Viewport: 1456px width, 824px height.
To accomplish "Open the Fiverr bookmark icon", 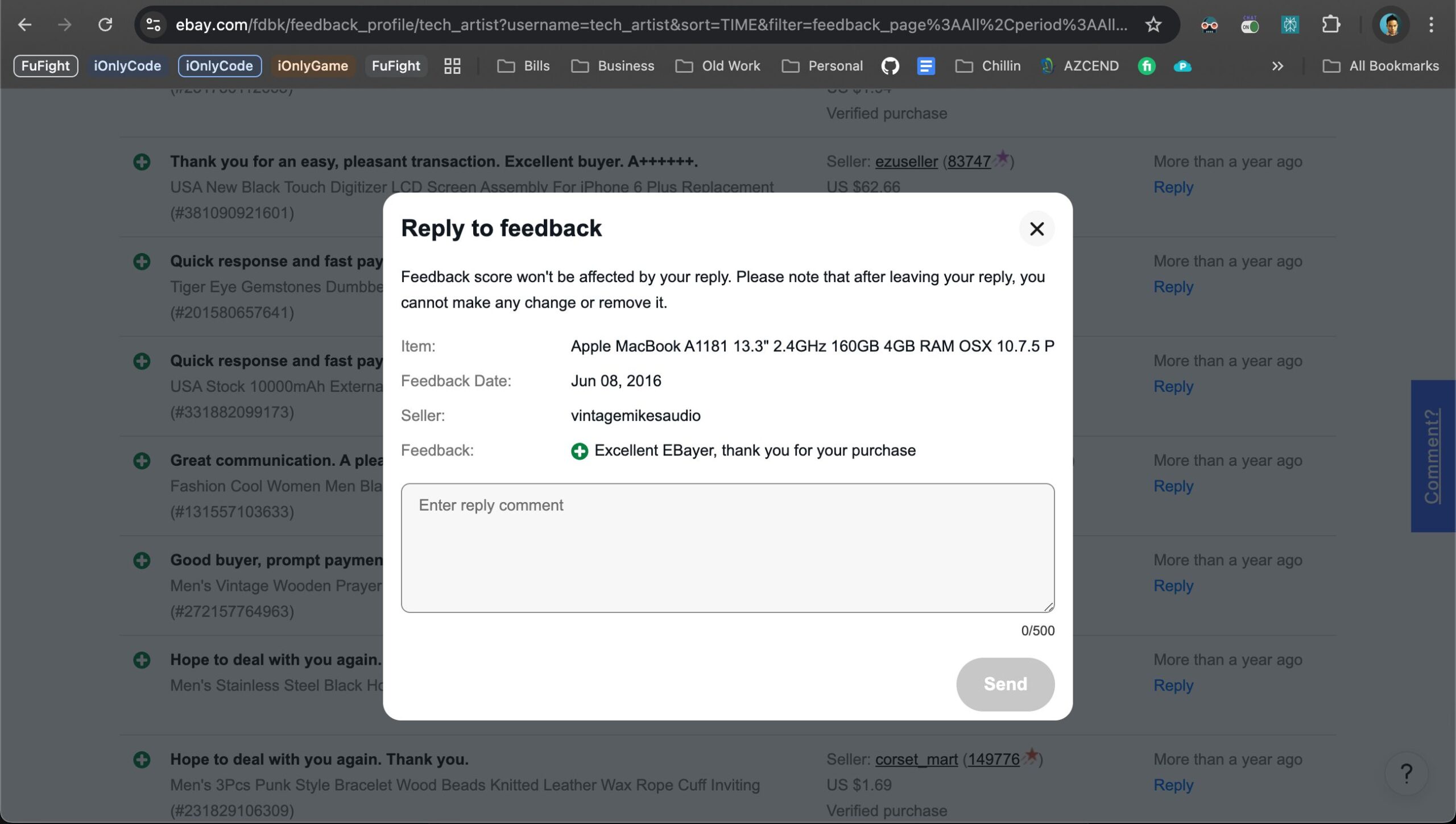I will 1147,66.
